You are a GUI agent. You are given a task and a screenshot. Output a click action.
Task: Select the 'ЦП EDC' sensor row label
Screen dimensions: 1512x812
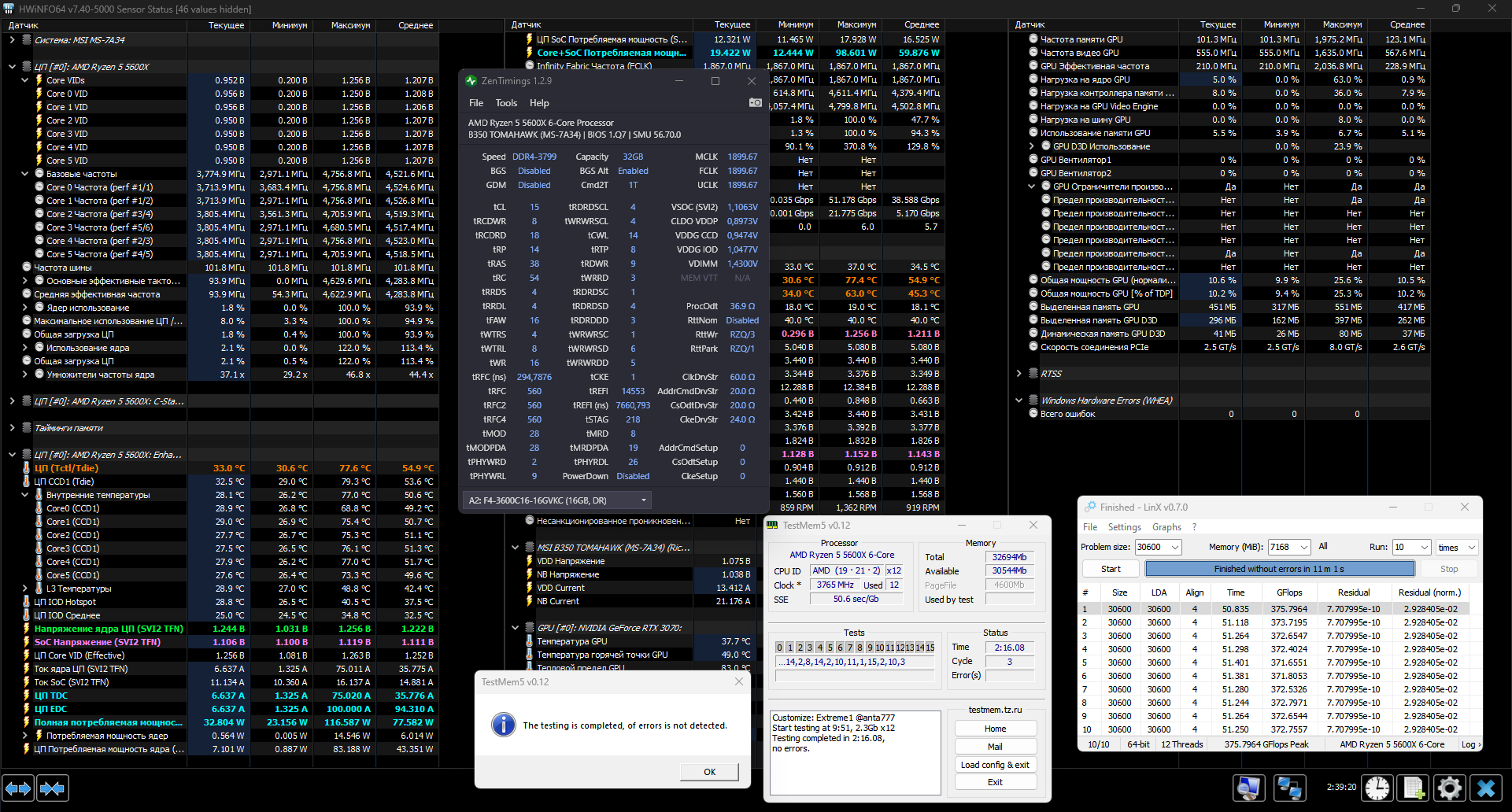[50, 709]
